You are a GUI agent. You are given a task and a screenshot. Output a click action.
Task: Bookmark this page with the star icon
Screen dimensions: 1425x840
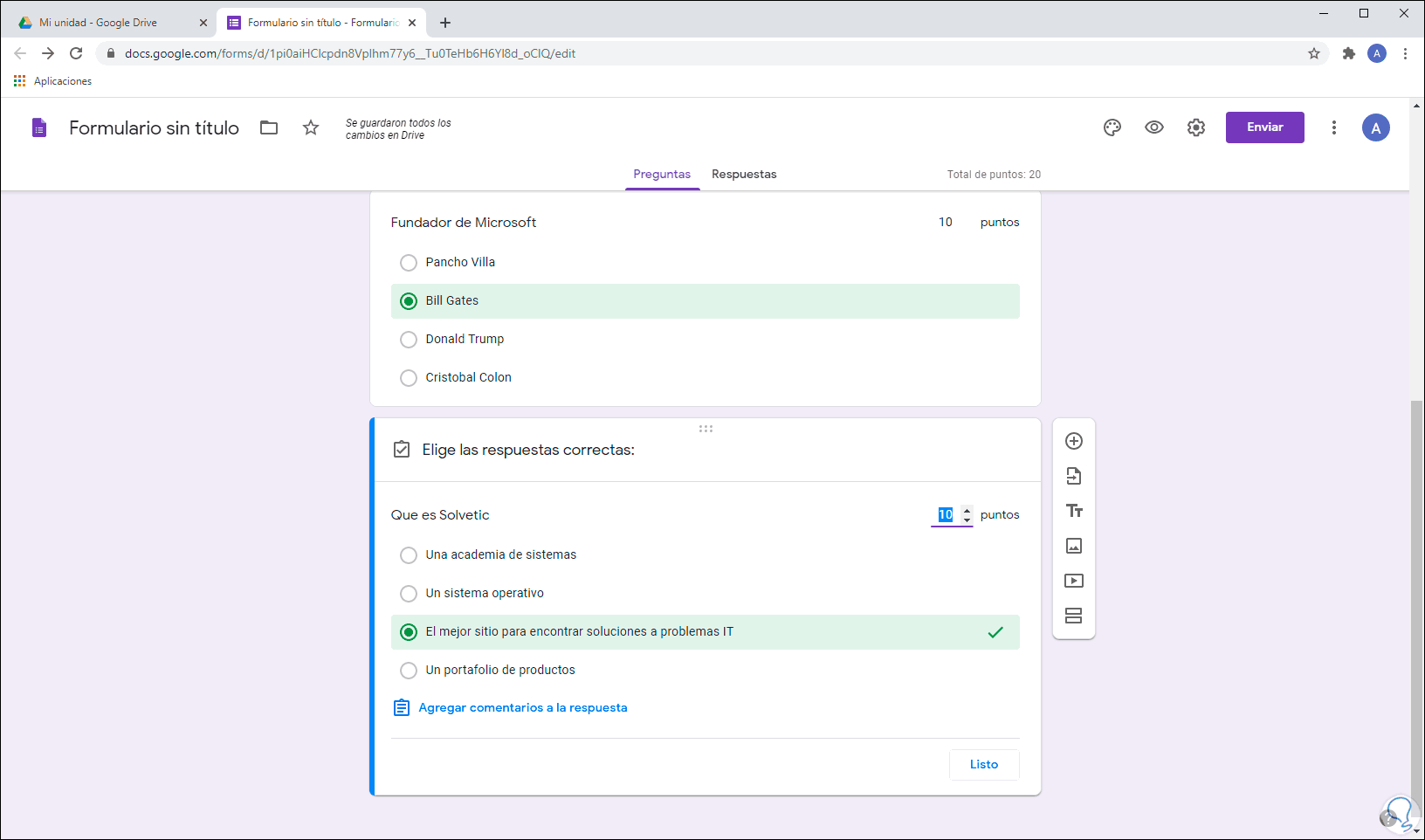(x=1314, y=53)
